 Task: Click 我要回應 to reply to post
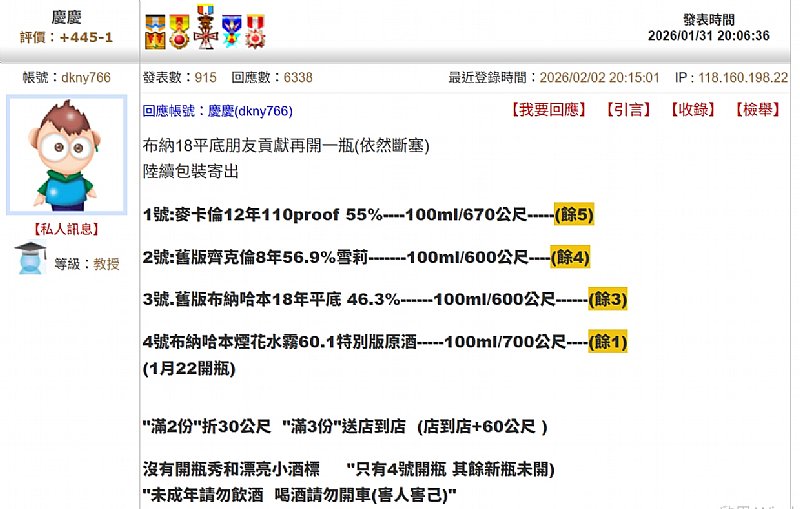(545, 111)
